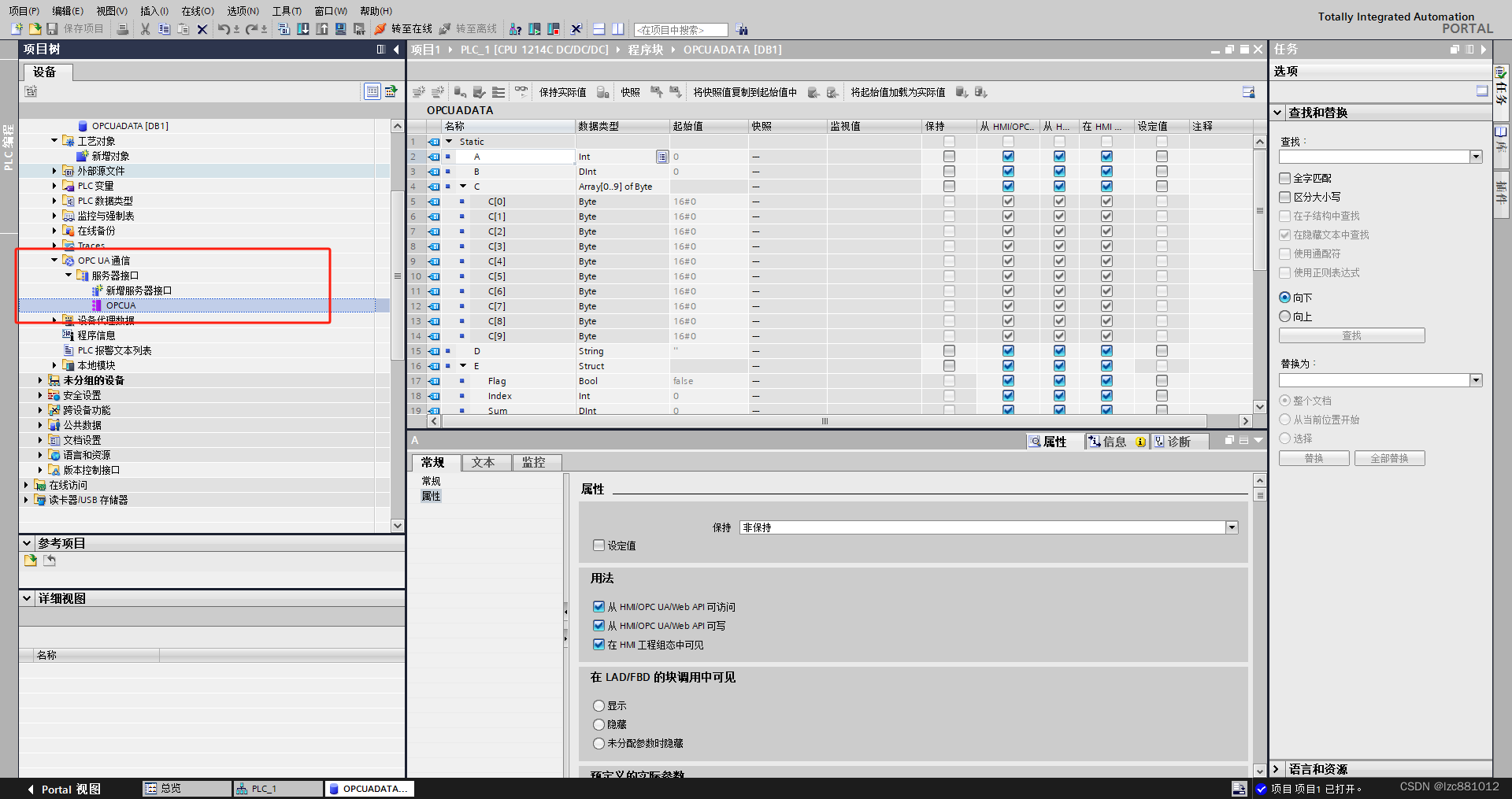Click the search-in-project binoculars icon

tap(742, 30)
